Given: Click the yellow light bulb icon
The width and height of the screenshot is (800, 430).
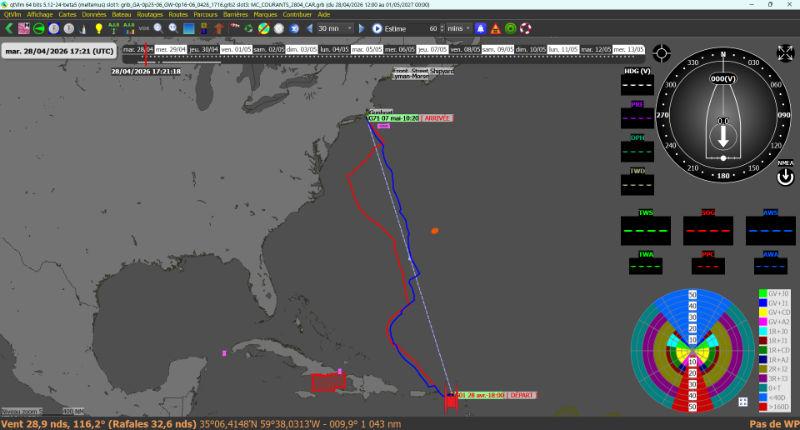Looking at the screenshot, I should 99,28.
